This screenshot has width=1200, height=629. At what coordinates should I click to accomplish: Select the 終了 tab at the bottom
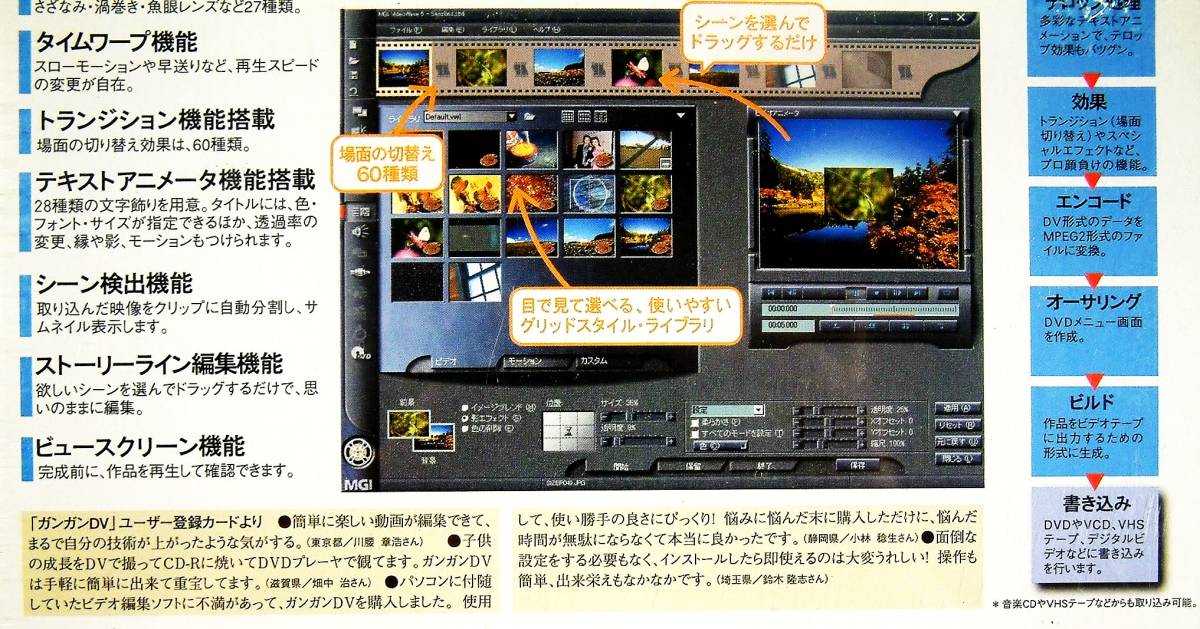coord(765,466)
